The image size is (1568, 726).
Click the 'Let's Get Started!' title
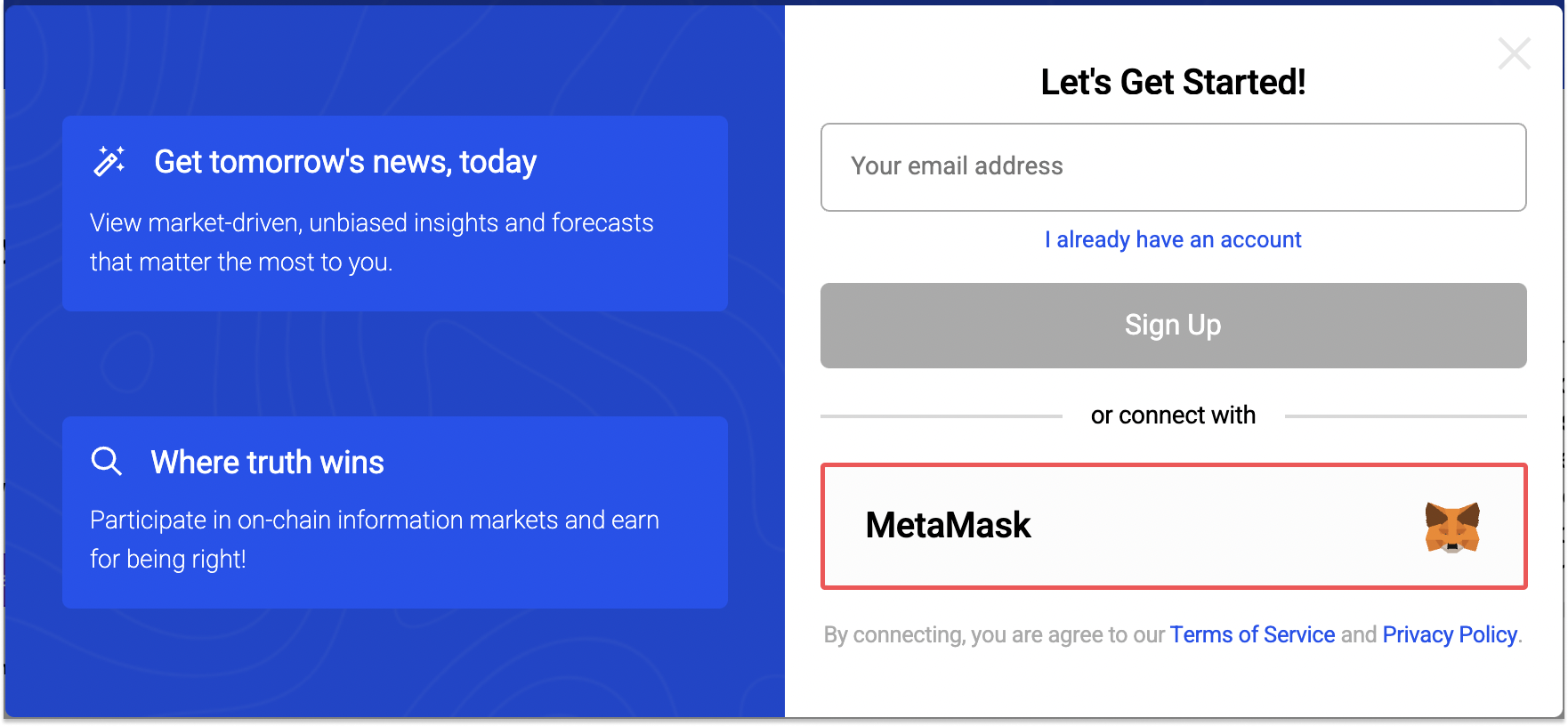coord(1173,82)
